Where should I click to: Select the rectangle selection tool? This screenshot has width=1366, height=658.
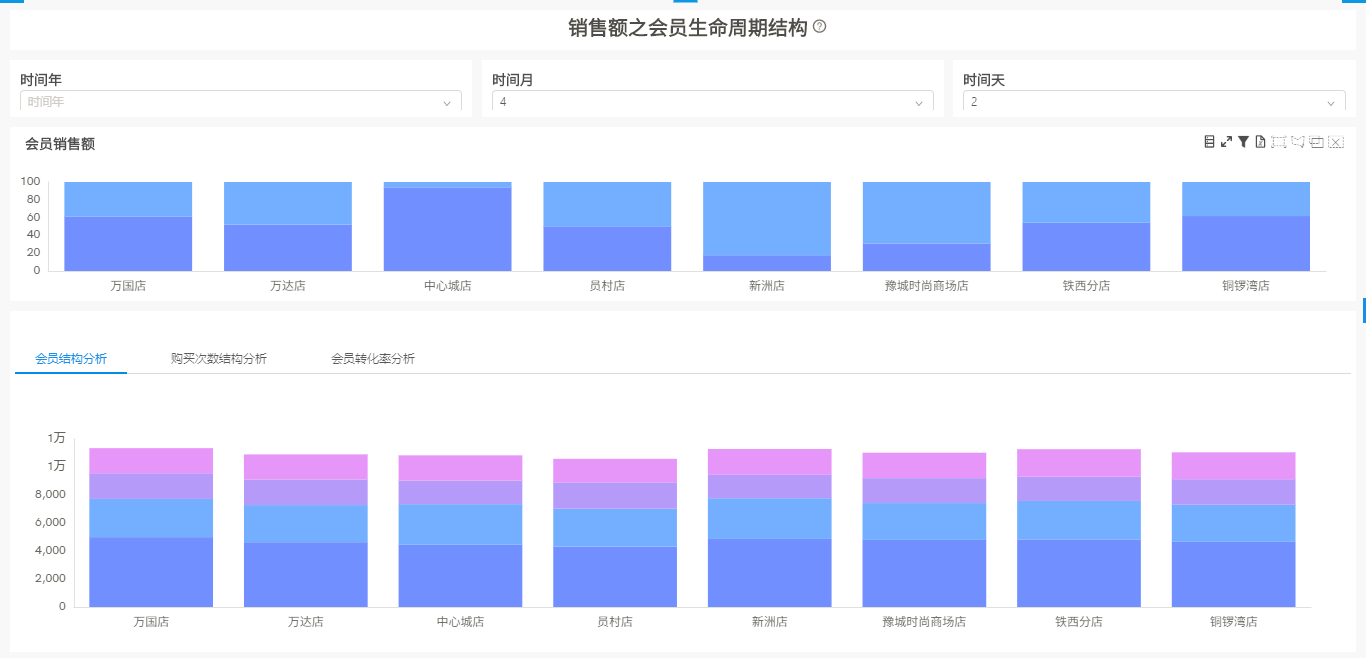tap(1278, 142)
